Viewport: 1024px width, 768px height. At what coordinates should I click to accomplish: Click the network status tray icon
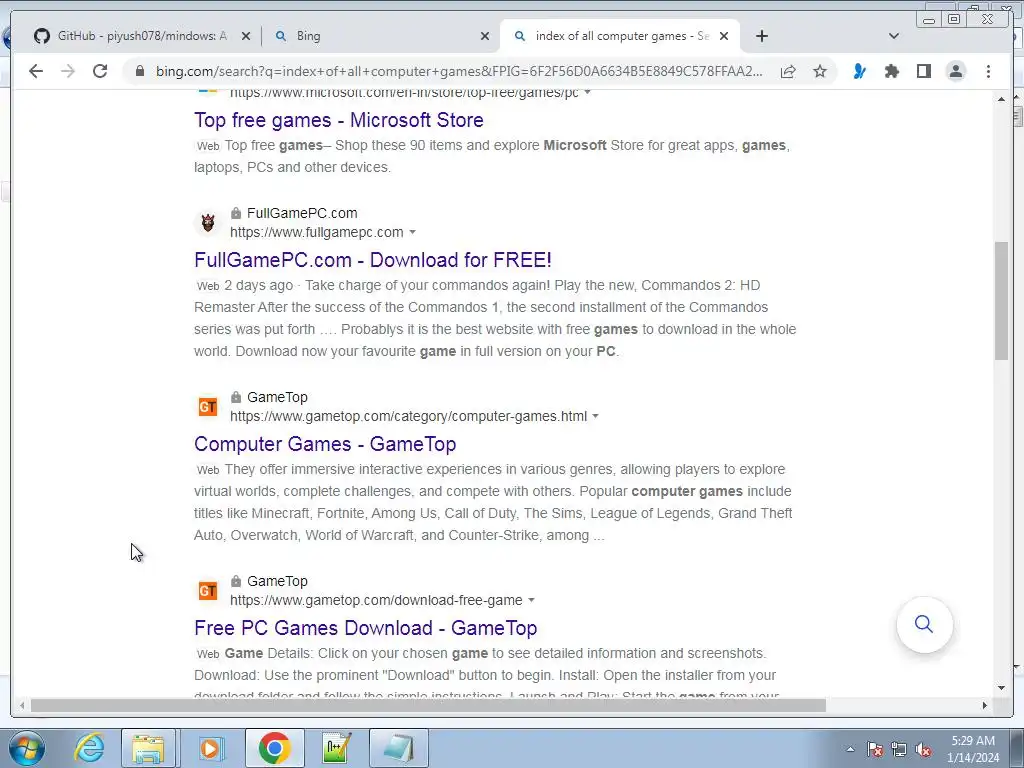pos(899,749)
